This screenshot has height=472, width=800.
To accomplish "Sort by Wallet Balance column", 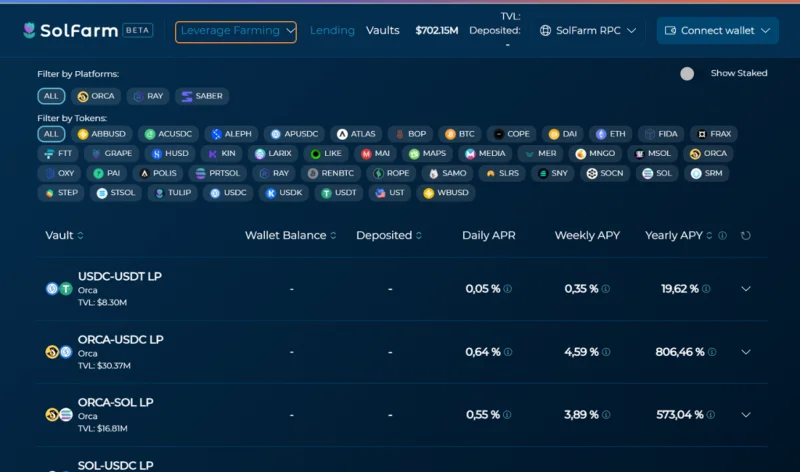I will point(290,235).
